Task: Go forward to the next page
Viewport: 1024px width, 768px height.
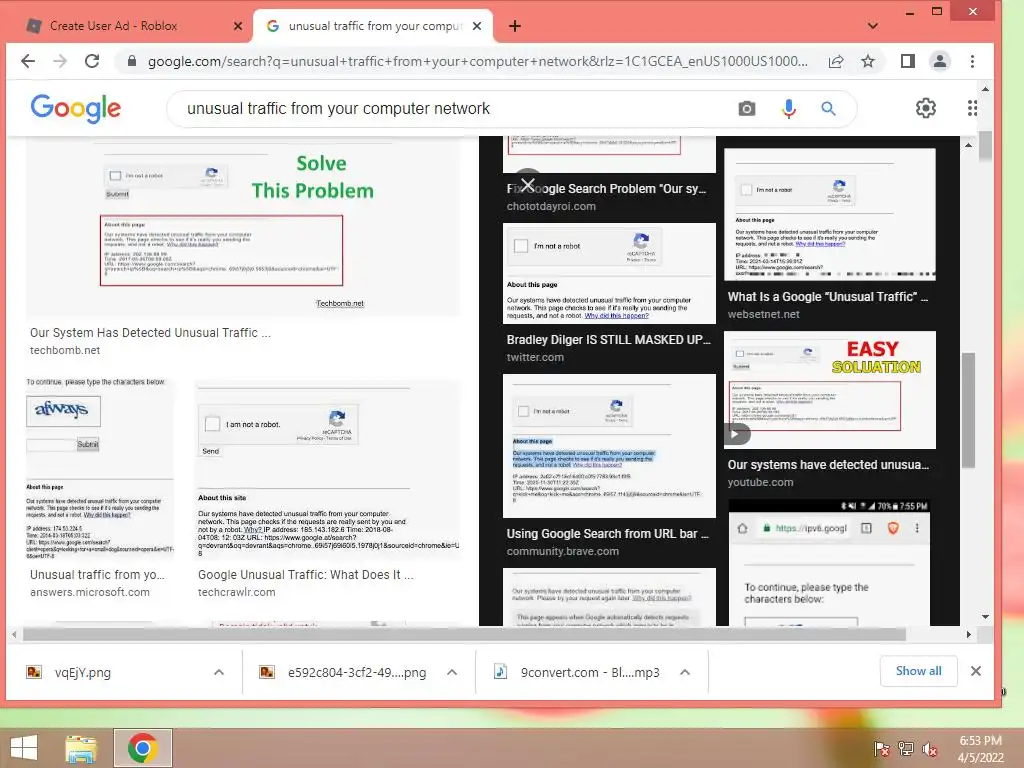Action: pos(60,61)
